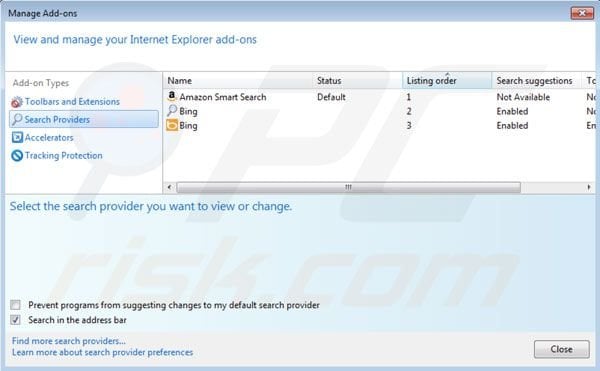This screenshot has width=600, height=371.
Task: Select Accelerators add-on type
Action: (49, 137)
